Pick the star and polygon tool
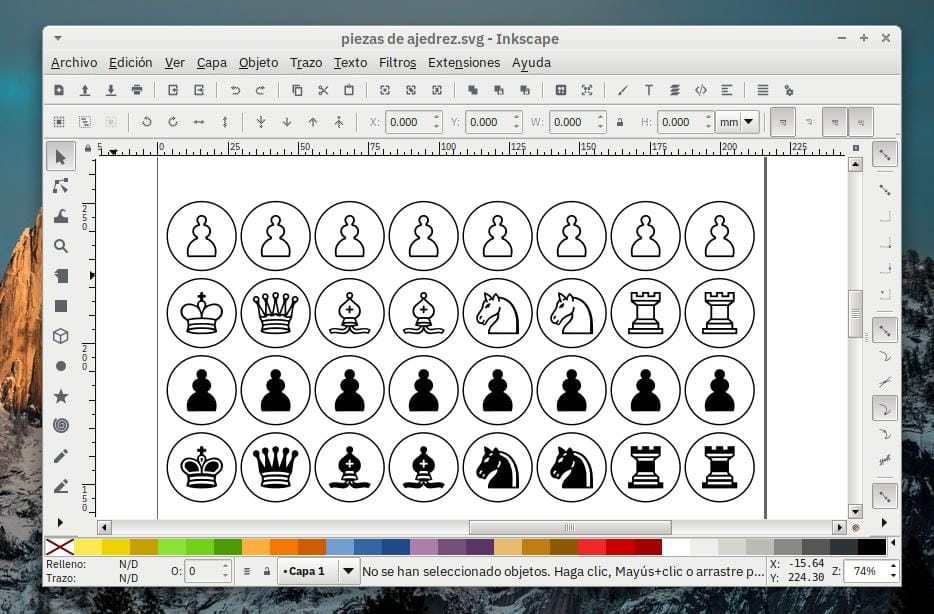934x614 pixels. [x=62, y=395]
